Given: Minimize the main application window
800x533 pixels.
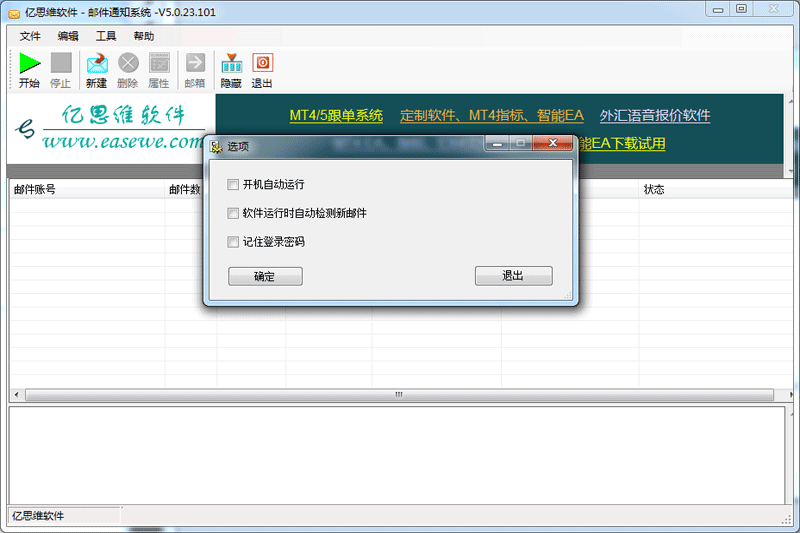Looking at the screenshot, I should [x=718, y=9].
